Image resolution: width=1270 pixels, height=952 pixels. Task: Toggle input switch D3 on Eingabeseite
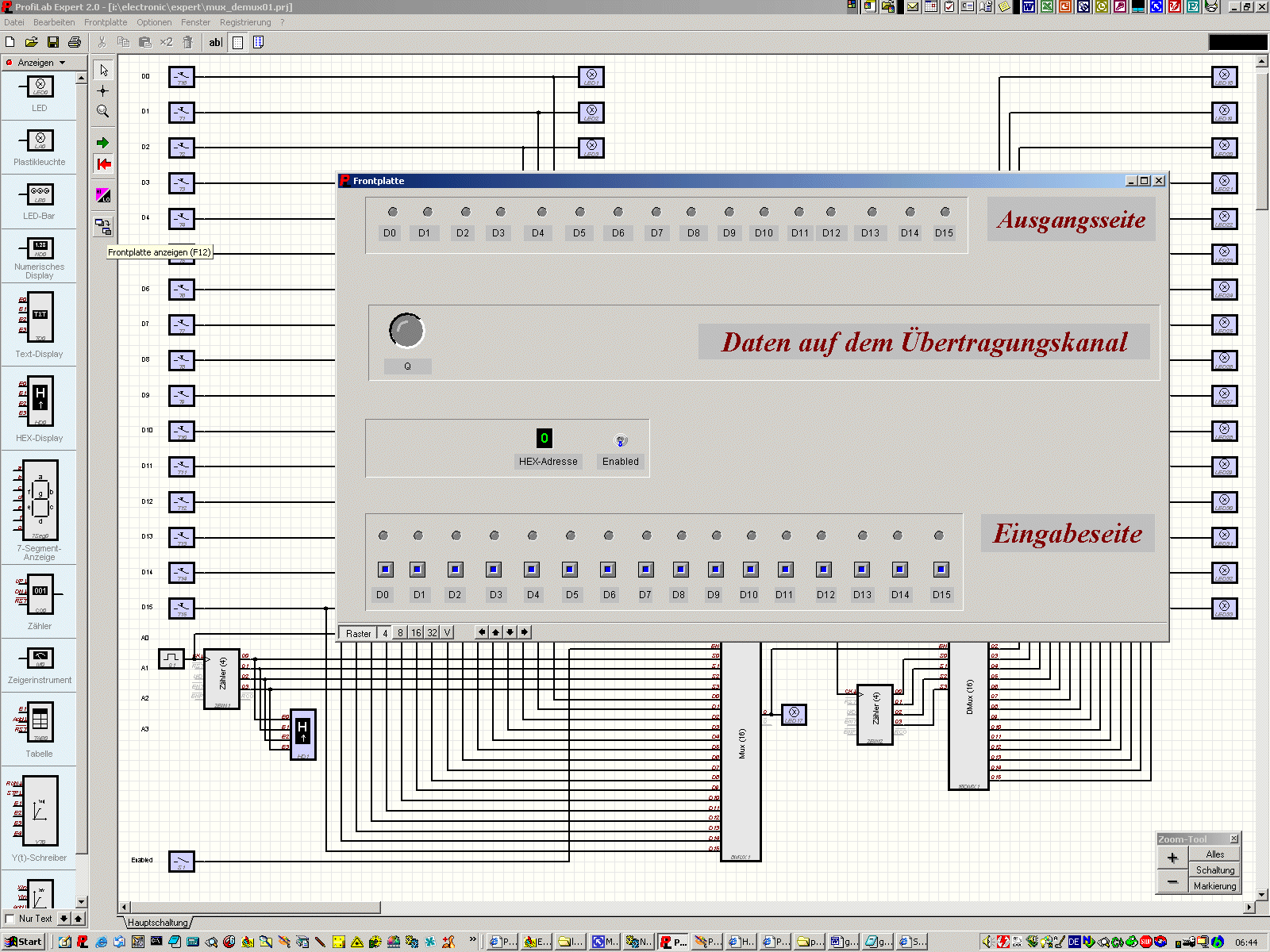point(494,569)
